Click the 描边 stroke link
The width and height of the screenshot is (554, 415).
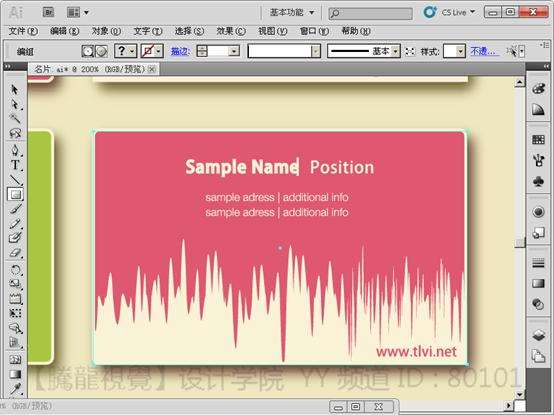[x=181, y=52]
